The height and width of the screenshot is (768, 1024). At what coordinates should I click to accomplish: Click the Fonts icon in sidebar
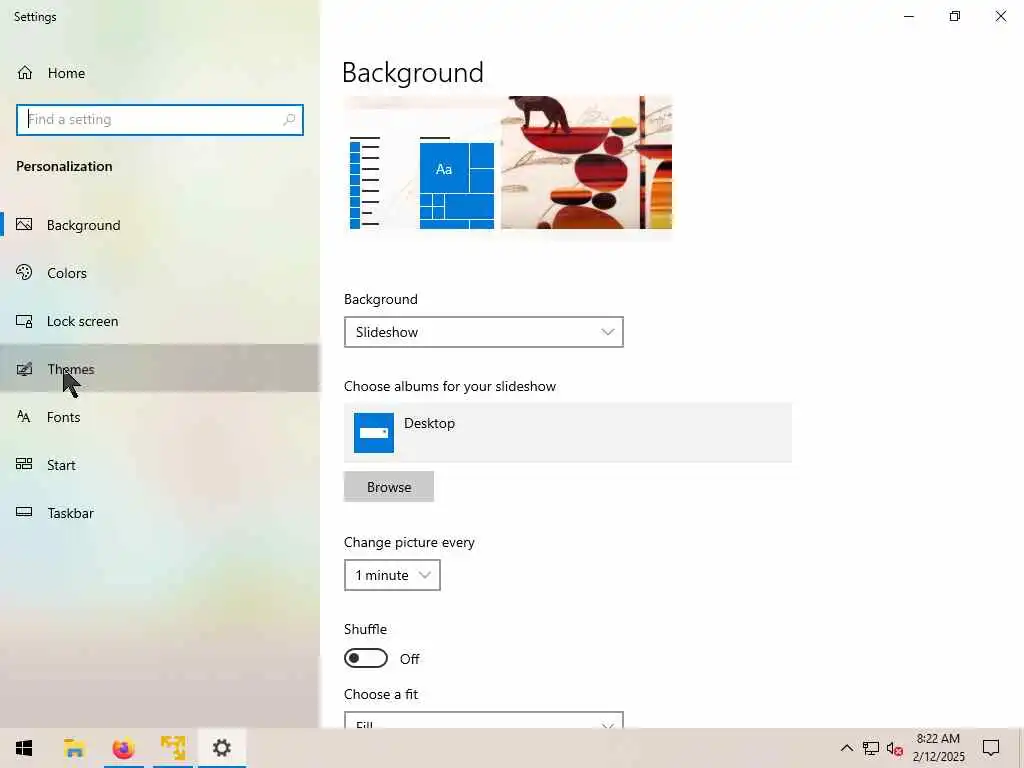pos(24,417)
